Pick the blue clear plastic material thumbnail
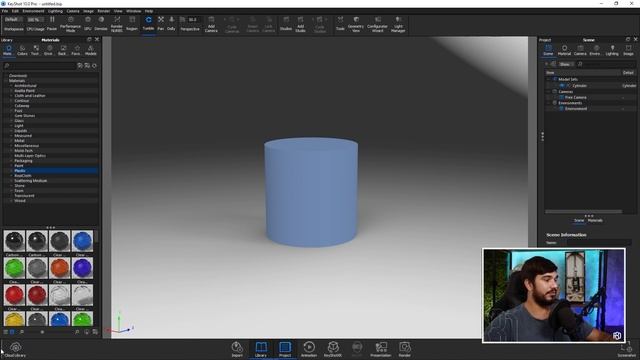Screen dimensions: 640x360 click(x=82, y=241)
